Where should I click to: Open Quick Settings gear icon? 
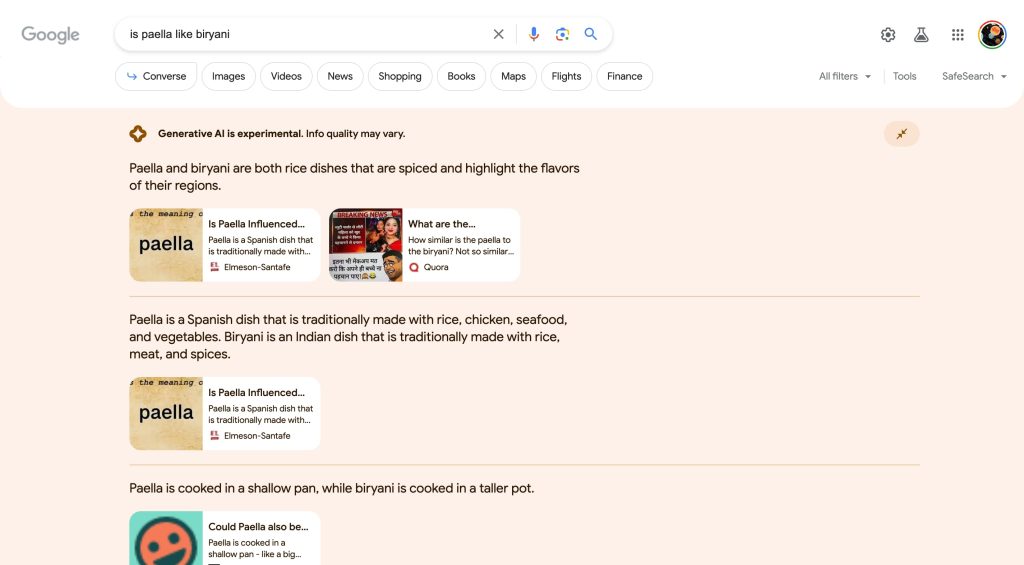click(888, 35)
